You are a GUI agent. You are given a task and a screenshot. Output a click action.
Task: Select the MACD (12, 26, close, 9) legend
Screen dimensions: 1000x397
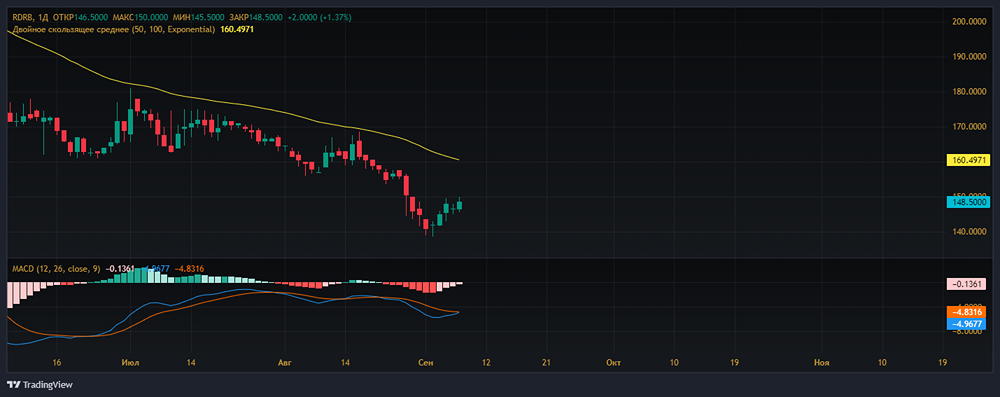pos(55,269)
